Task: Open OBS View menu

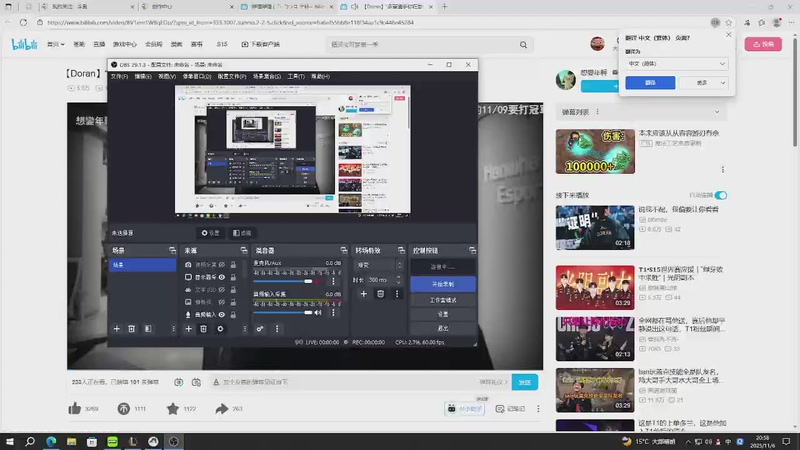Action: (x=167, y=77)
